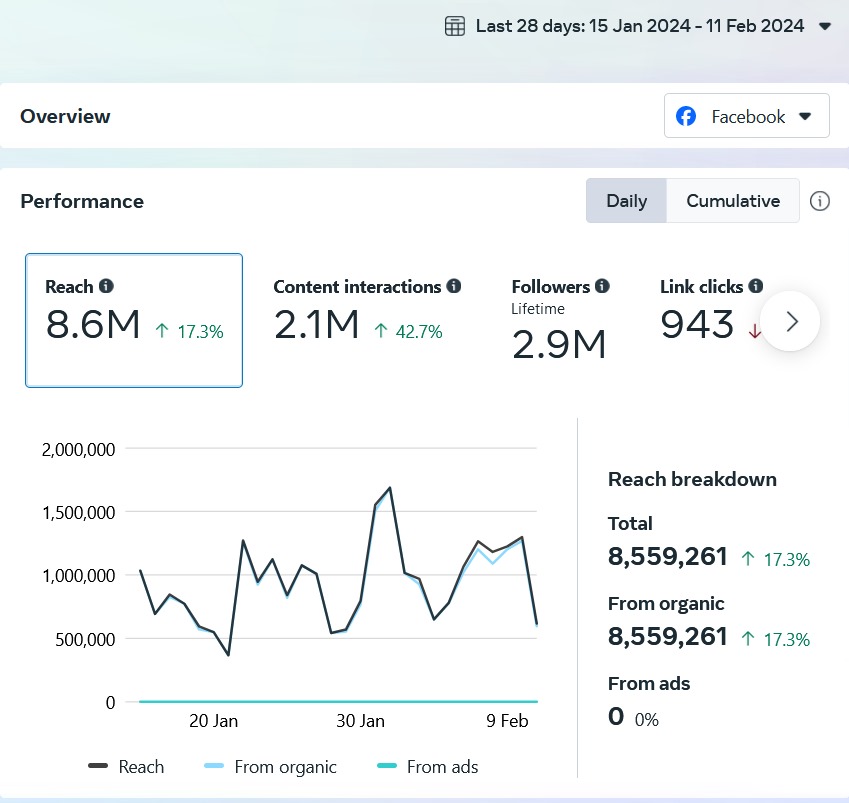Click the right arrow to see more metrics

tap(791, 321)
